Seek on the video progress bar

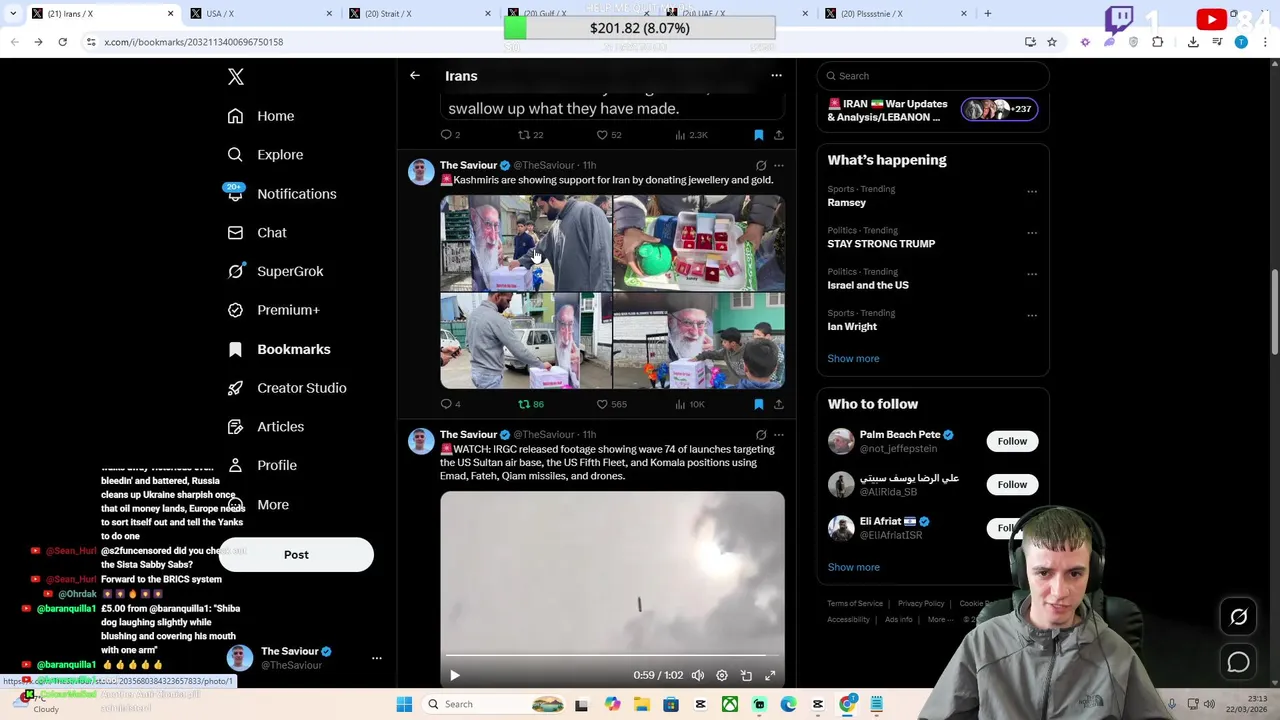[612, 656]
